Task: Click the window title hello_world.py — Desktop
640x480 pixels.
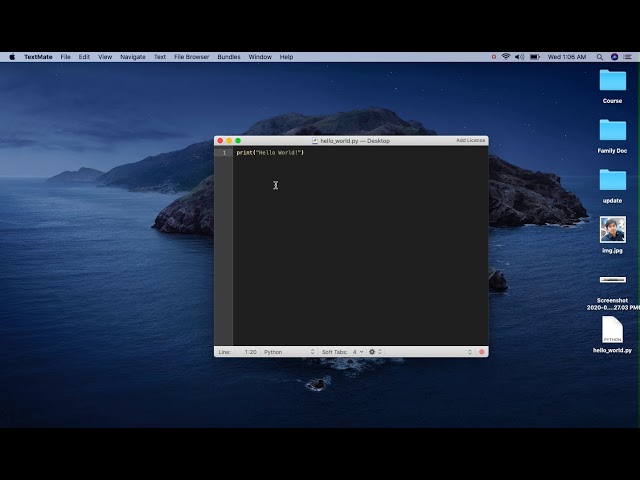Action: point(355,141)
